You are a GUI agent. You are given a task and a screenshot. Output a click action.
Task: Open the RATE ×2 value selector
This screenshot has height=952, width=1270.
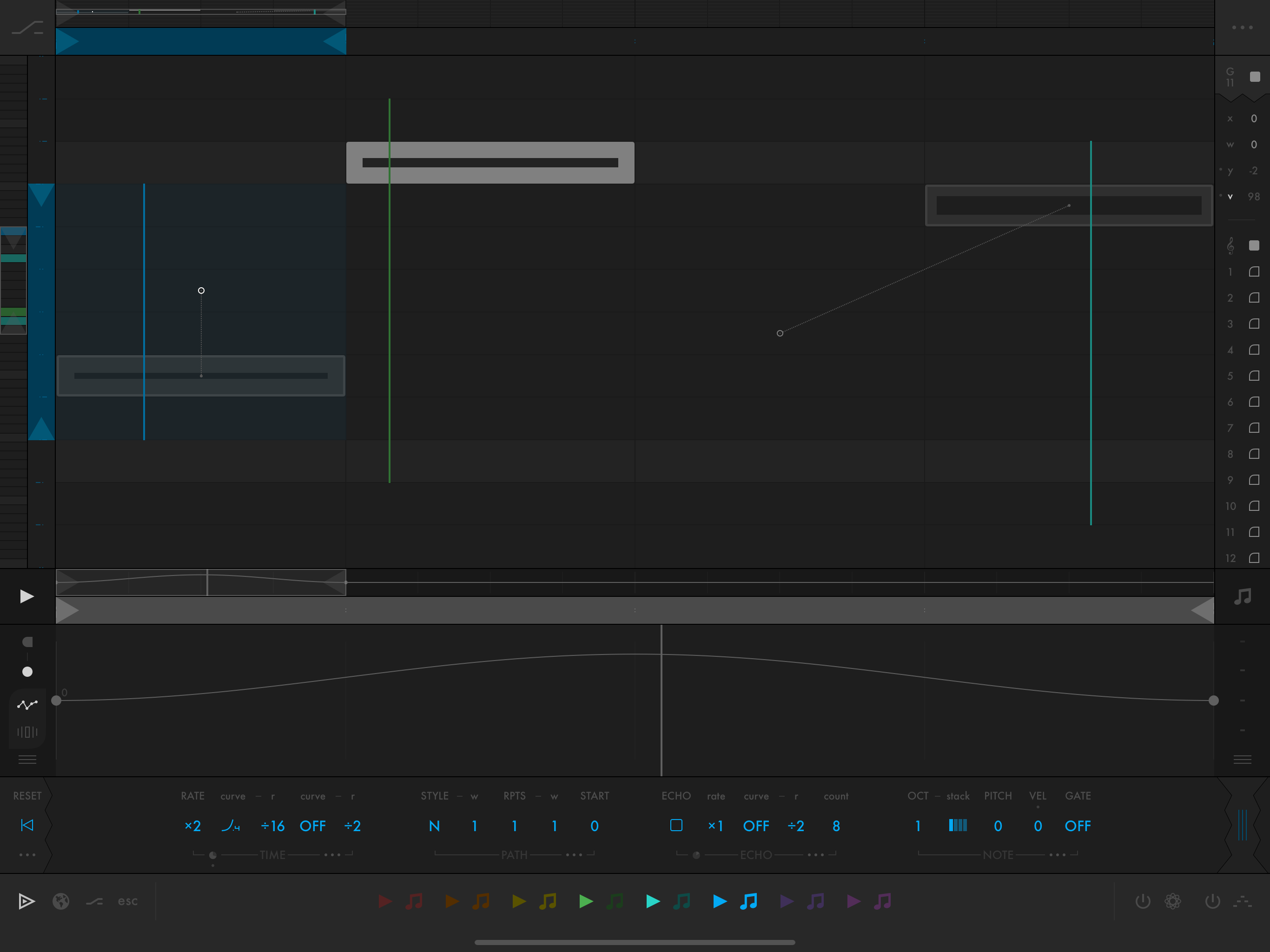pos(192,826)
